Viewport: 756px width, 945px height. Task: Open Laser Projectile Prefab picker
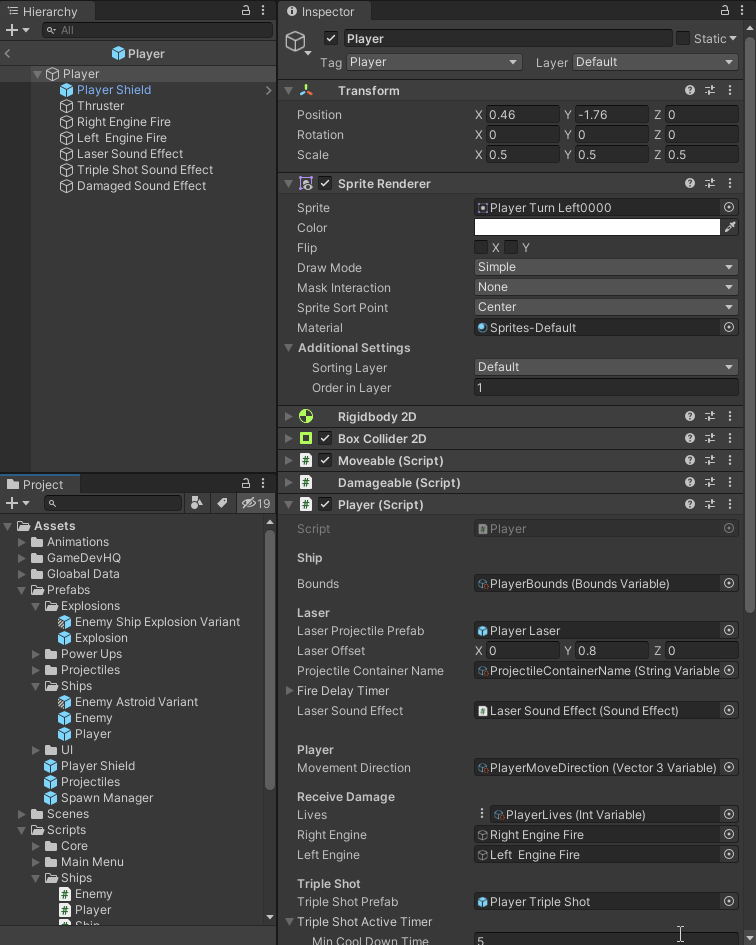coord(729,630)
